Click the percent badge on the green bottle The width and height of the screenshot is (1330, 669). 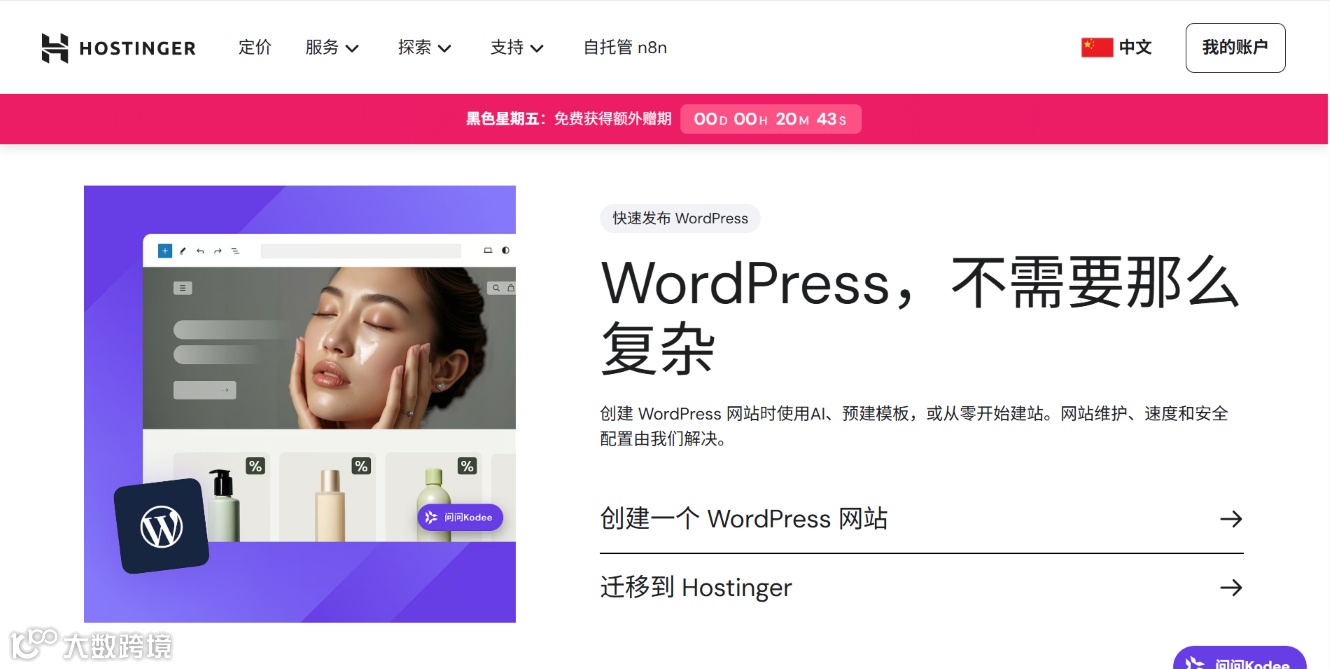(467, 466)
